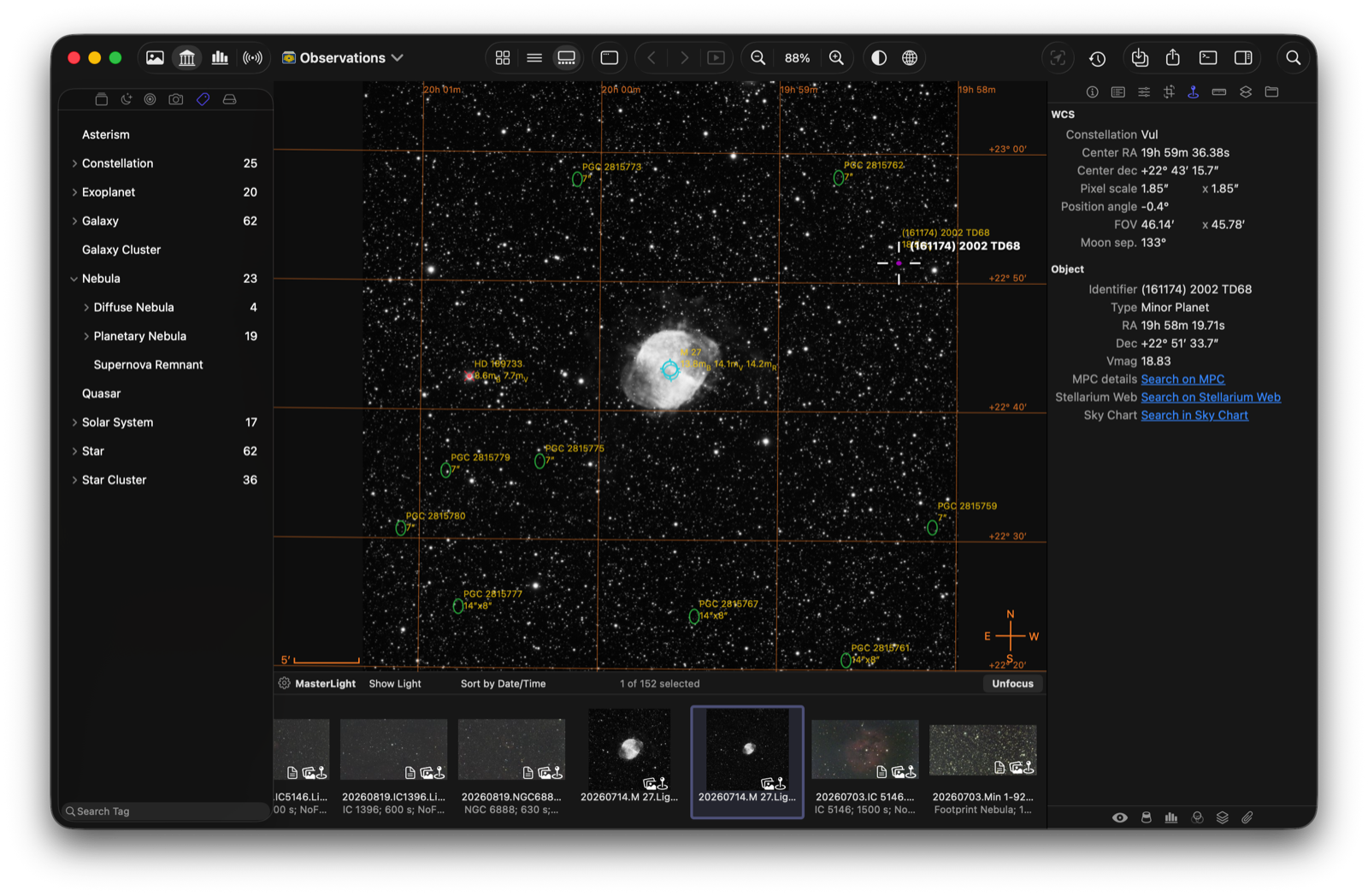Follow the Search in Sky Chart link
1368x896 pixels.
pyautogui.click(x=1194, y=416)
